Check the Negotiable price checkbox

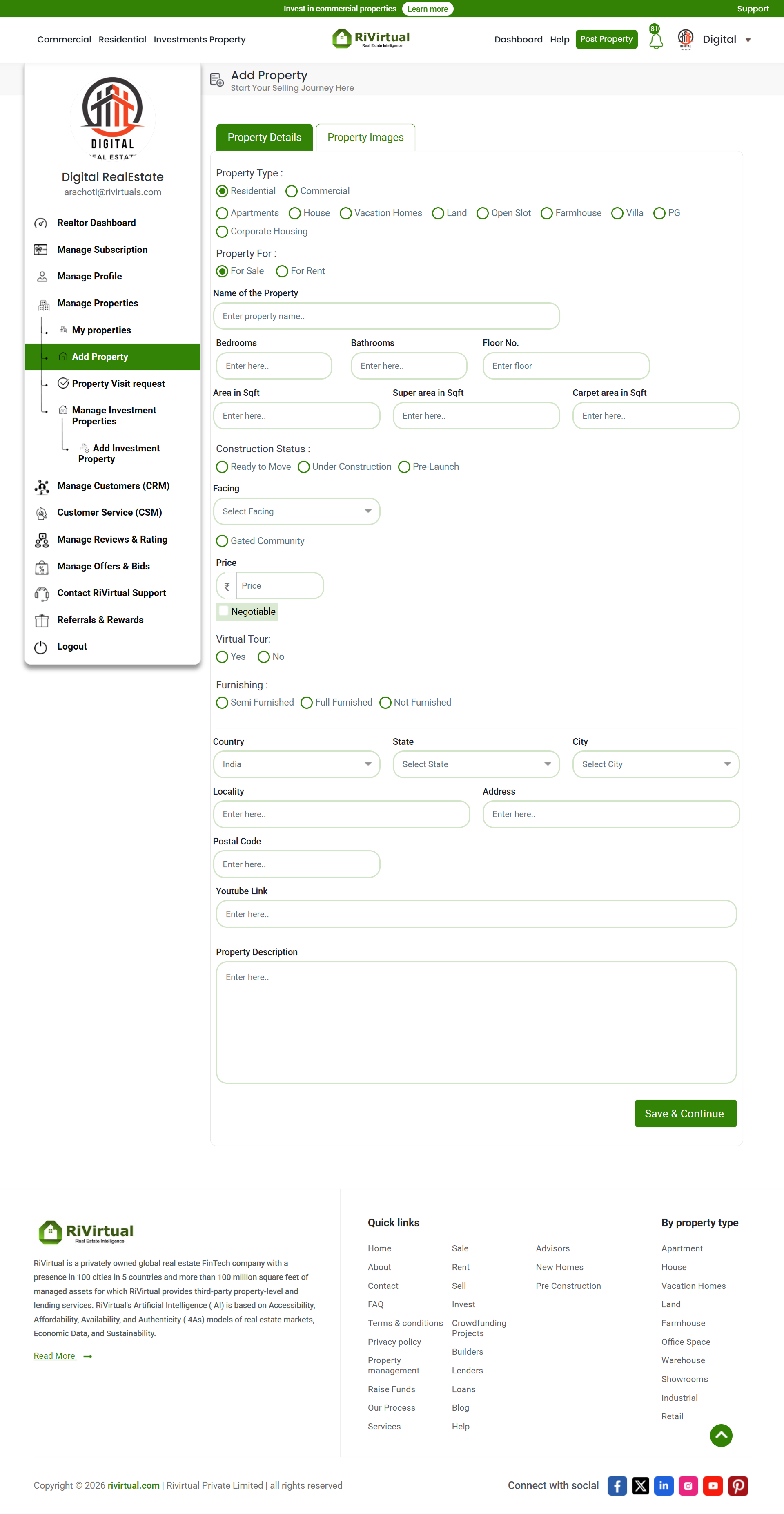(x=223, y=611)
